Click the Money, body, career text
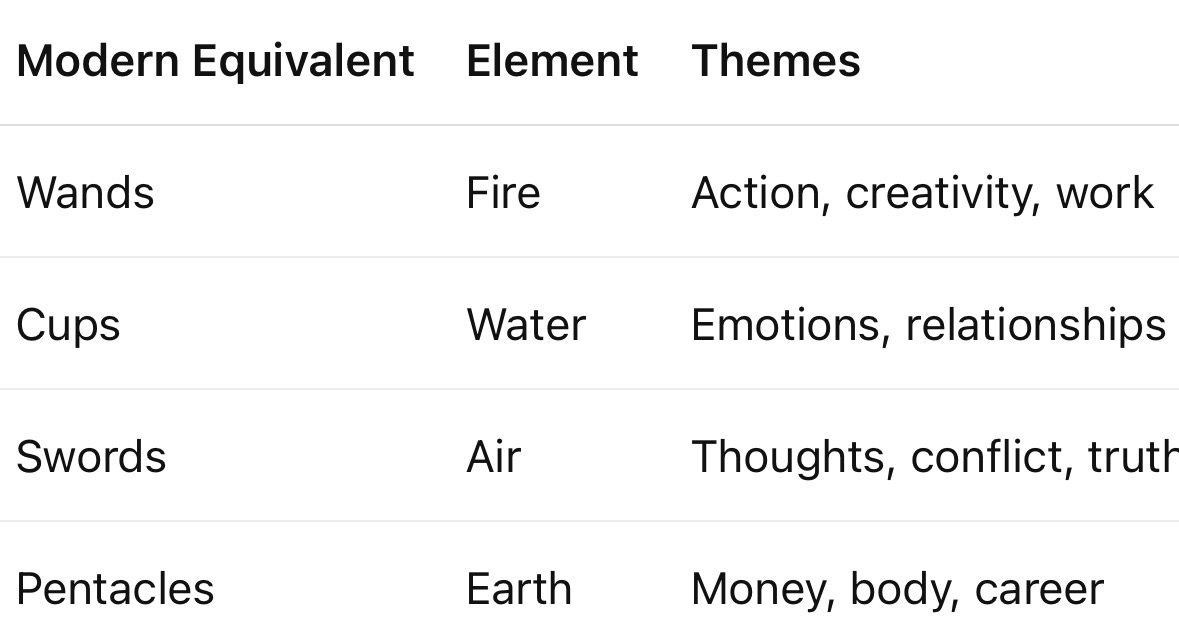The width and height of the screenshot is (1179, 623). click(x=898, y=590)
